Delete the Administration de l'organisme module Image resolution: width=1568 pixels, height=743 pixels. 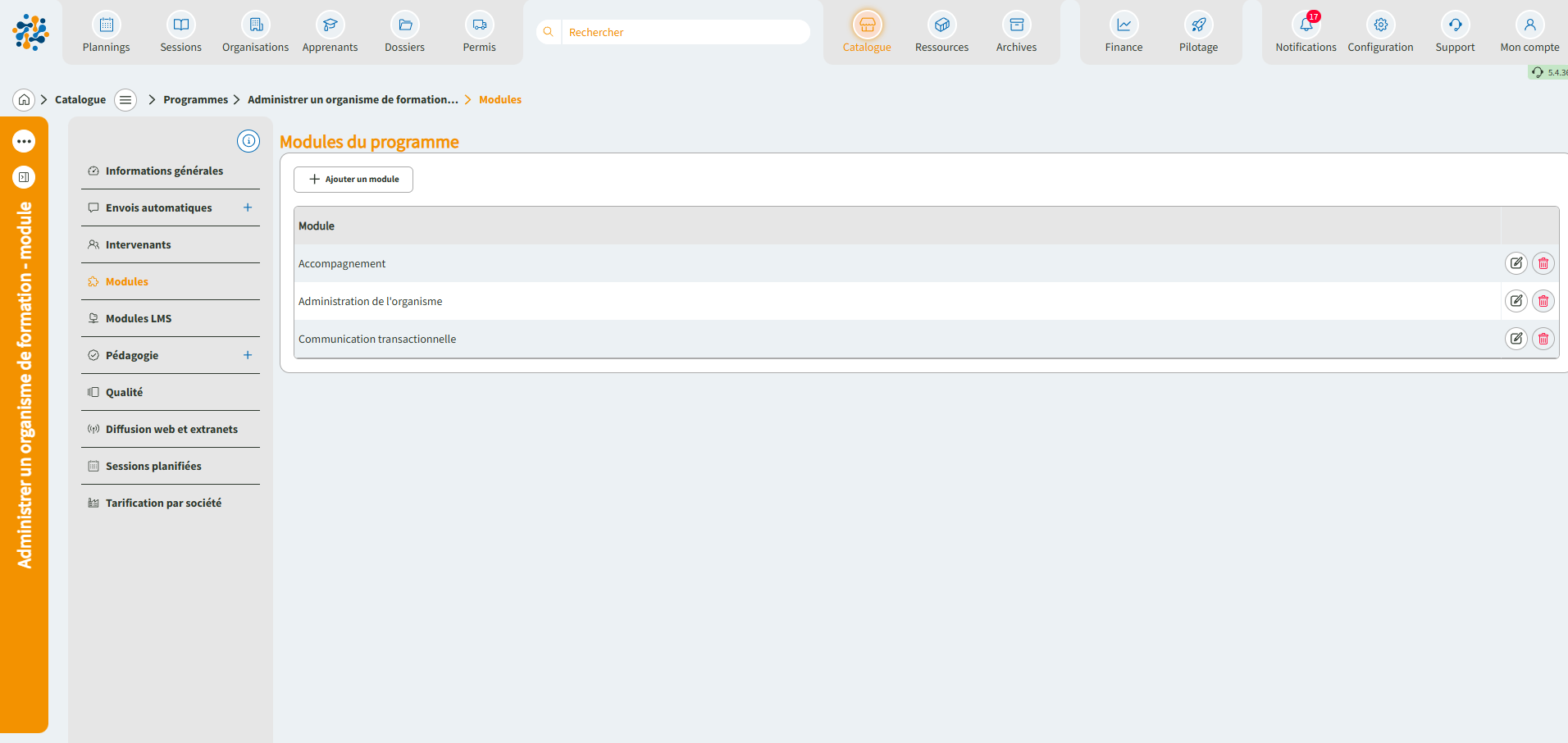tap(1543, 301)
